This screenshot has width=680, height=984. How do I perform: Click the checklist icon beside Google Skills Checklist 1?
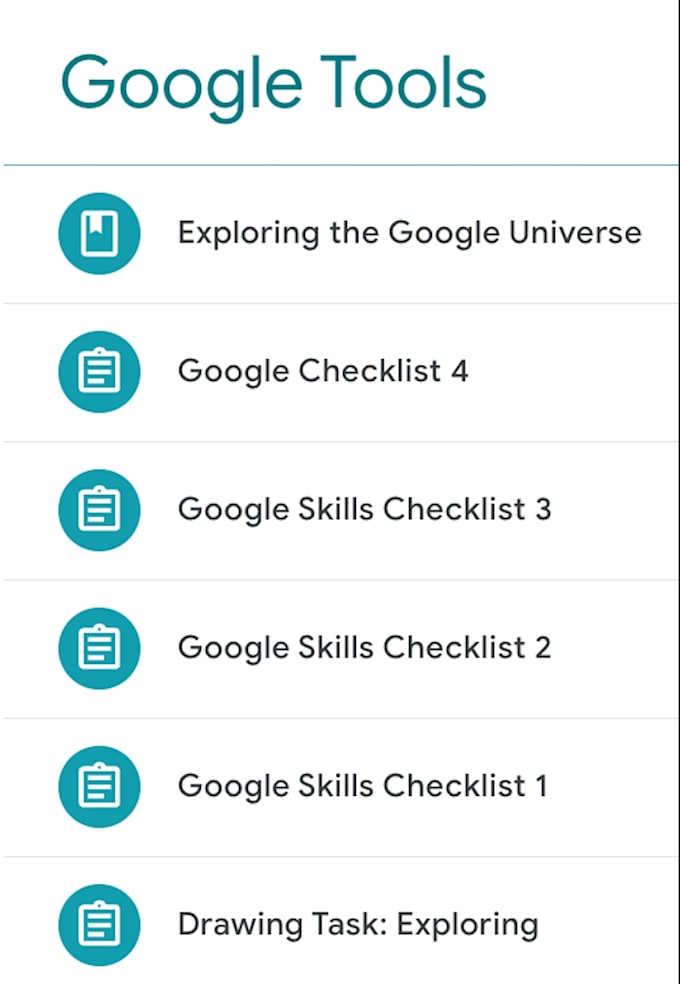100,786
